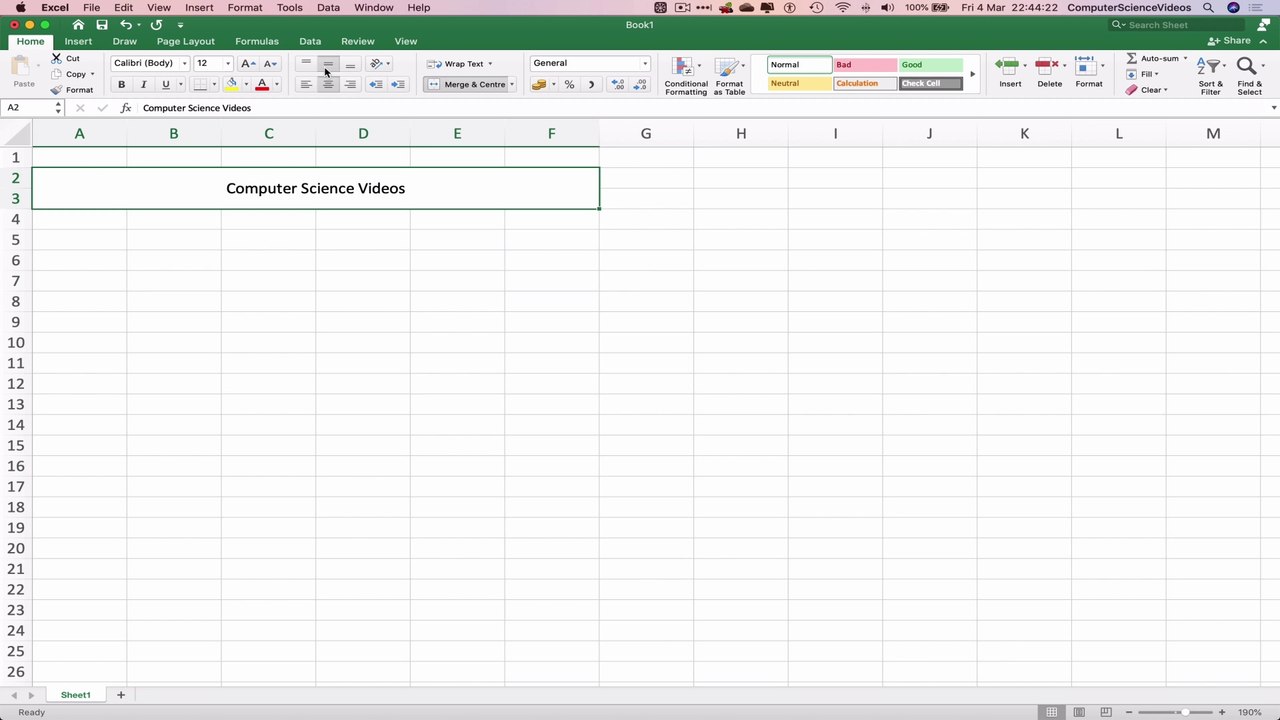This screenshot has height=720, width=1280.
Task: Align text to the bottom
Action: [x=350, y=63]
